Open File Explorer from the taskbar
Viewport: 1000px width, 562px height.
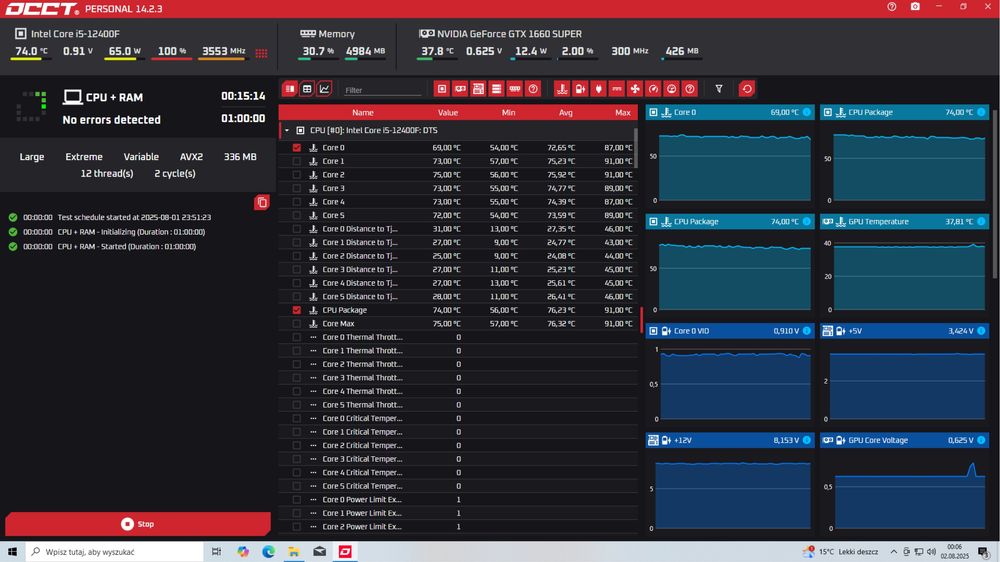click(294, 552)
